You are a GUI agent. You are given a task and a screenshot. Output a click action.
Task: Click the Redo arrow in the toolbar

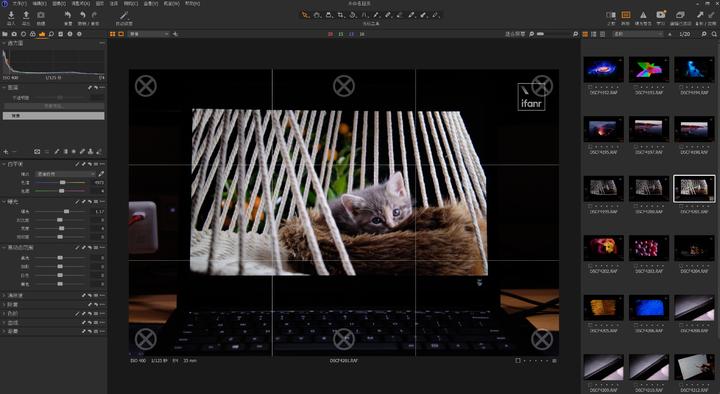coord(95,15)
